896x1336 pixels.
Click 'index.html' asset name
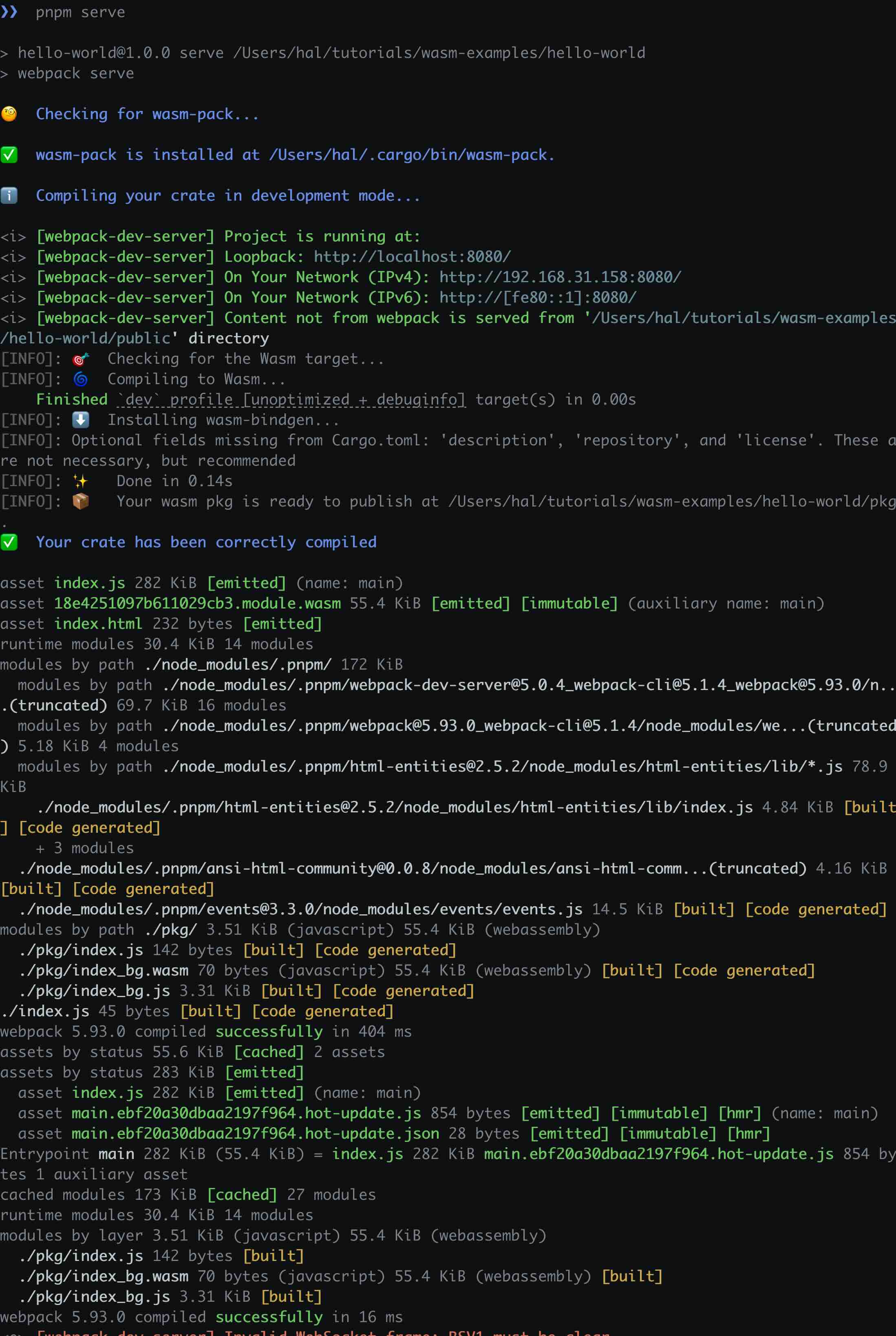pyautogui.click(x=98, y=624)
